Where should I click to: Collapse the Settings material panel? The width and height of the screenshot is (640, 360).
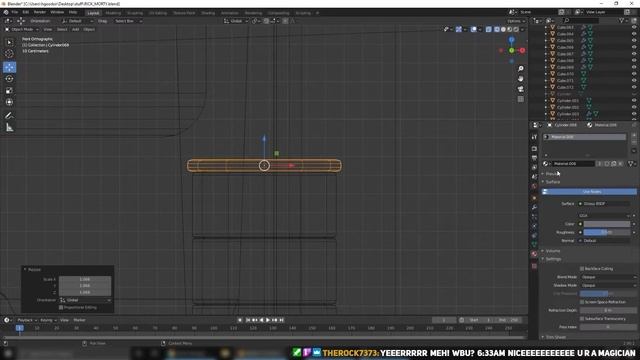coord(553,259)
